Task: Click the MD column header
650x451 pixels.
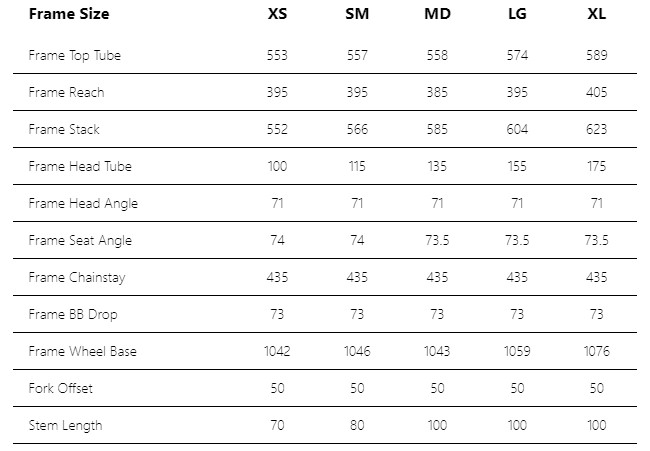Action: [437, 14]
